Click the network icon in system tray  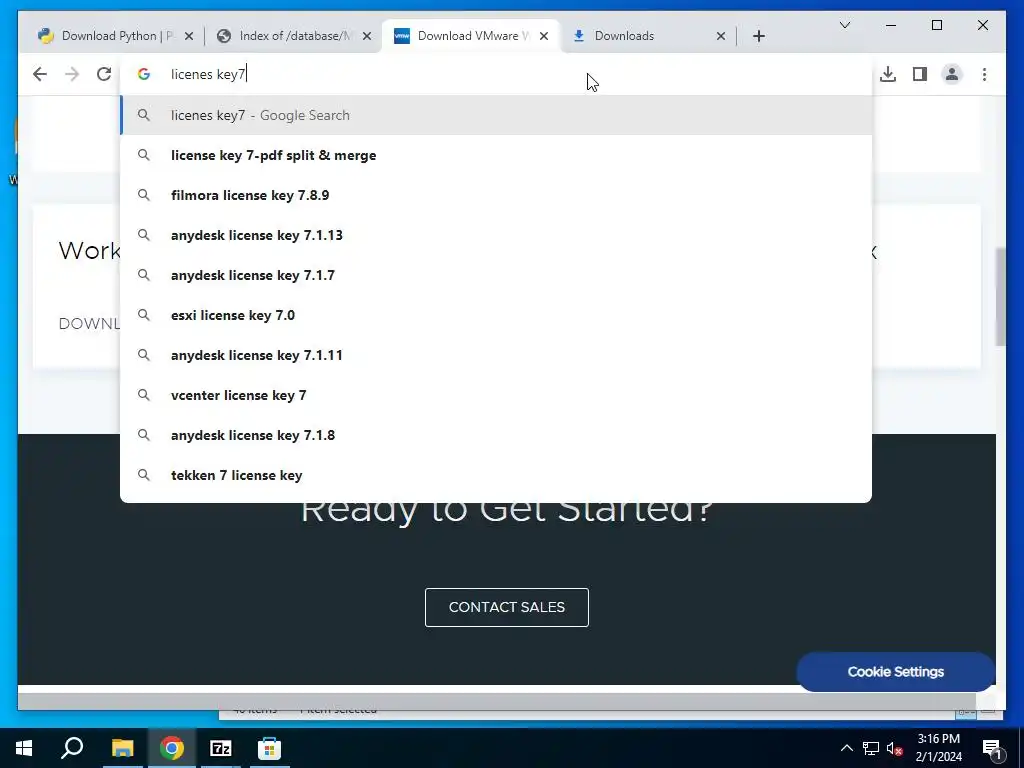click(871, 748)
